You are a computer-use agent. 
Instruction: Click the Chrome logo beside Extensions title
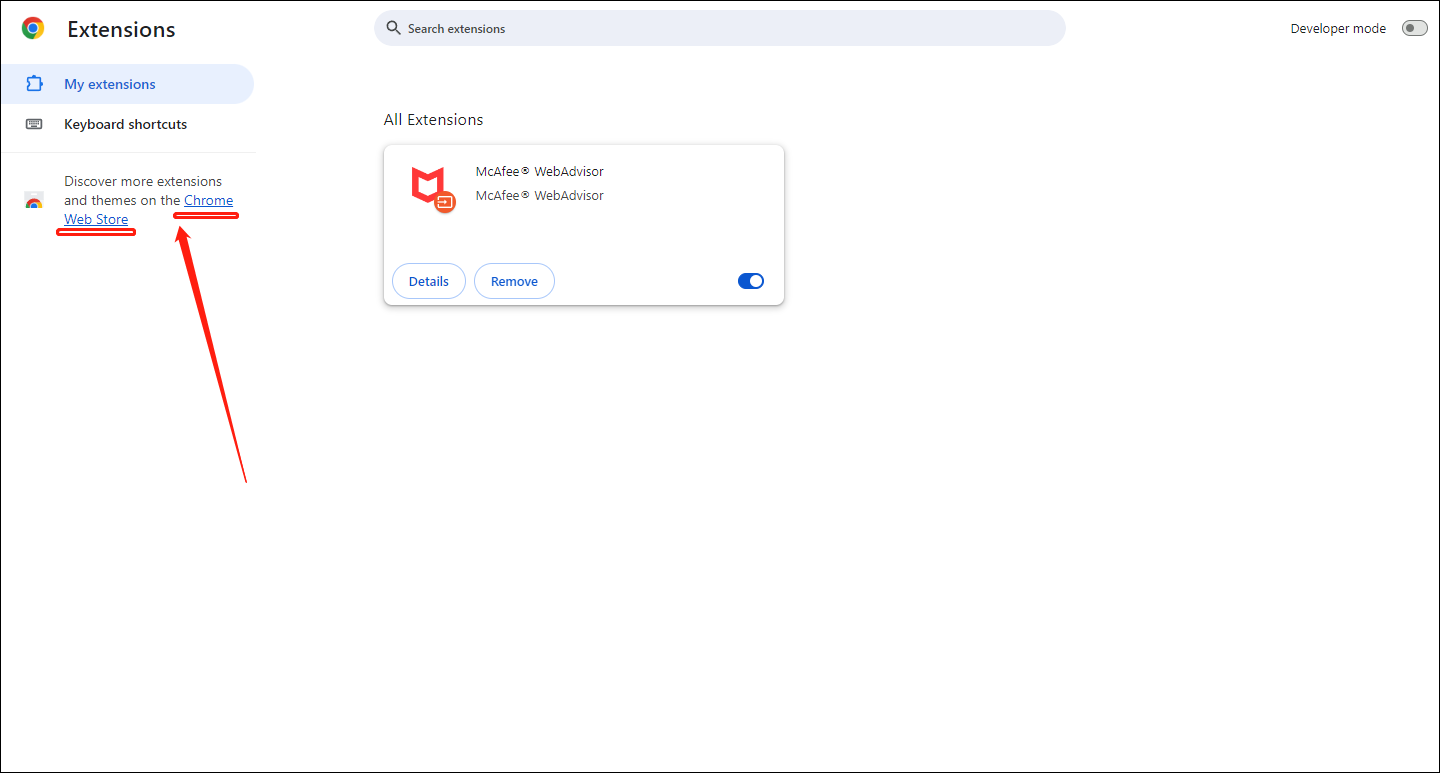(33, 29)
